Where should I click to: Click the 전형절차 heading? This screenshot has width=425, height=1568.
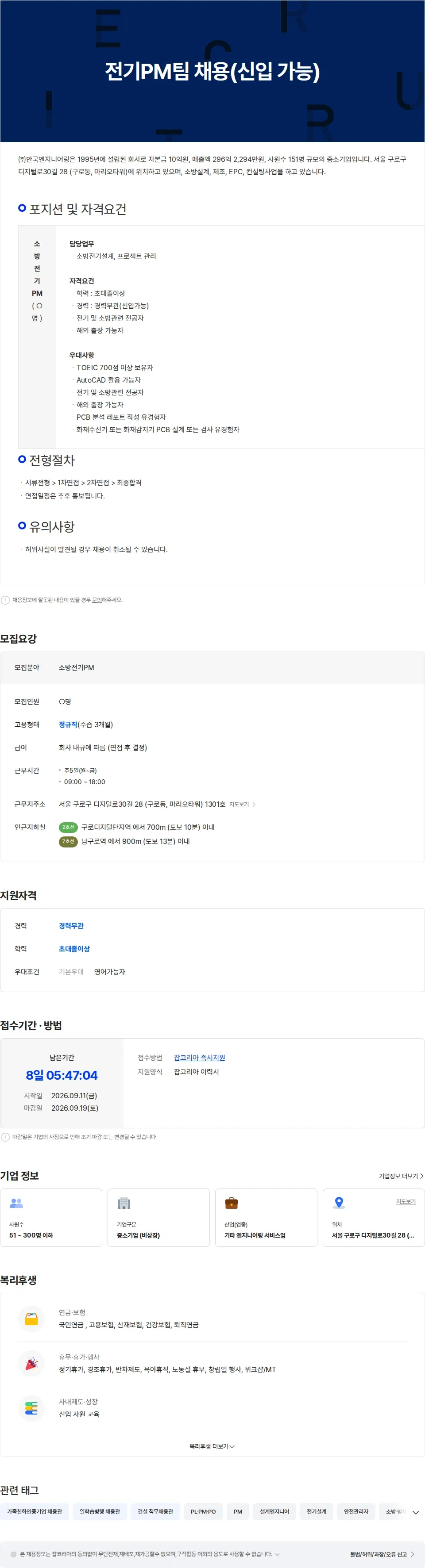[52, 460]
